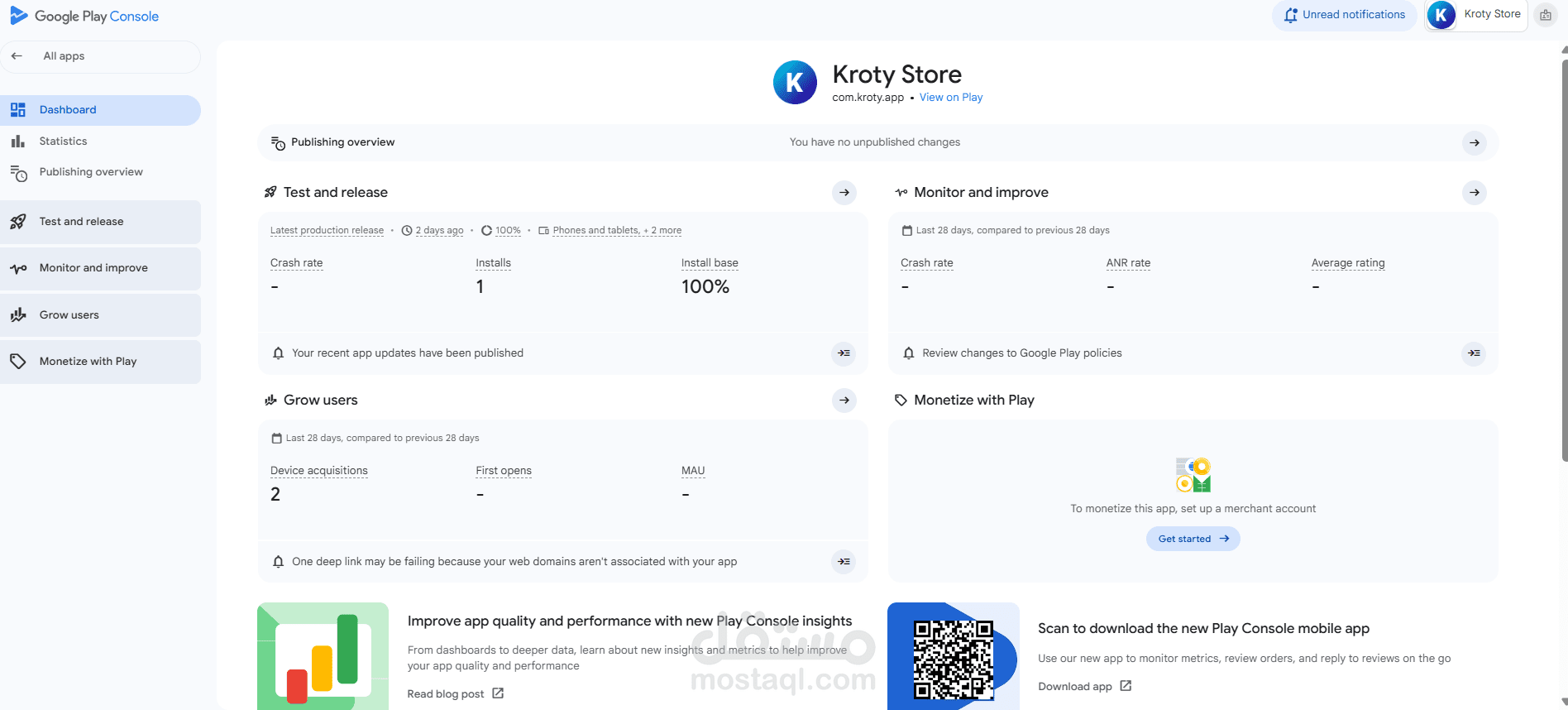The height and width of the screenshot is (710, 1568).
Task: Click the Installs metric label
Action: 493,263
